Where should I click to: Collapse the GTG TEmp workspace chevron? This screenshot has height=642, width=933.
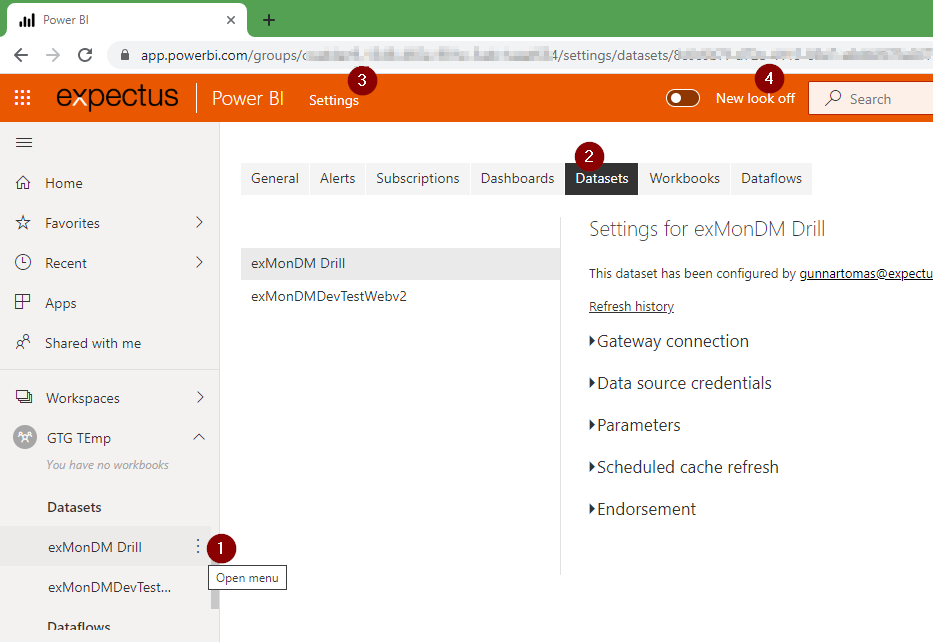click(199, 437)
